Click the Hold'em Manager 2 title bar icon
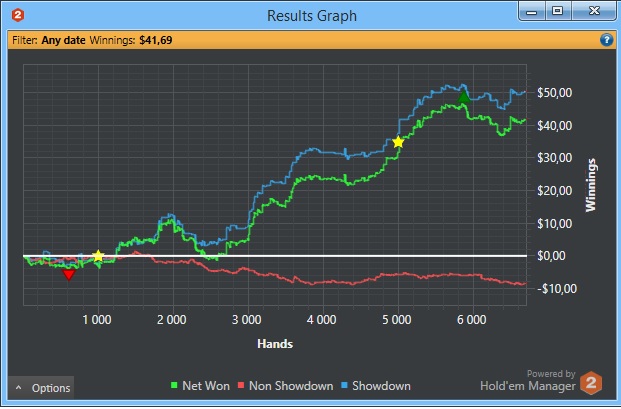 coord(18,15)
